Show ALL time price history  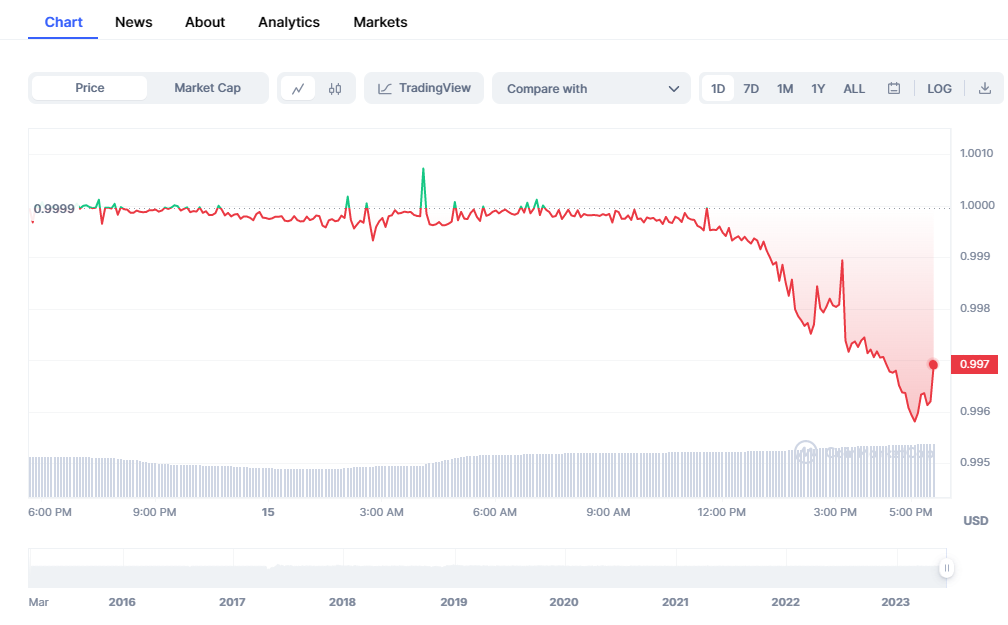click(854, 89)
